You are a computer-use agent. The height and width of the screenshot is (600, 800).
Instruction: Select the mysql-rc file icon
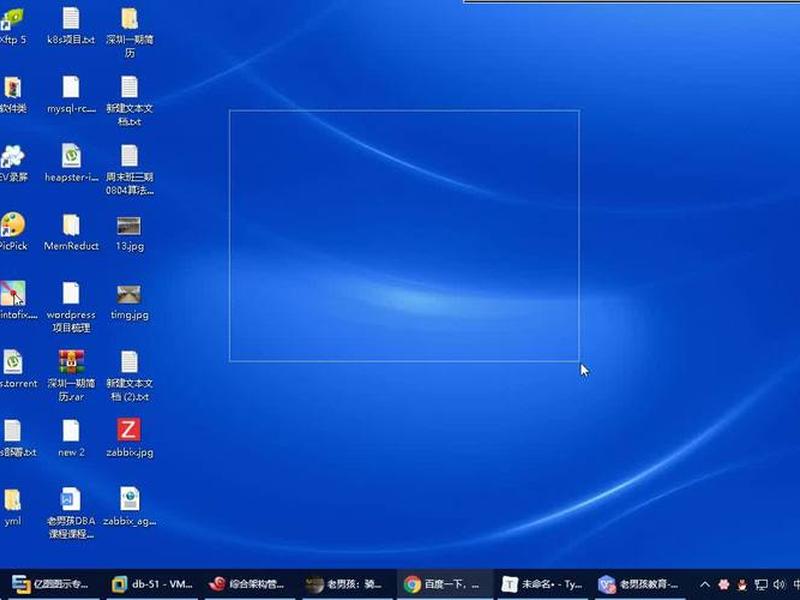pos(71,87)
